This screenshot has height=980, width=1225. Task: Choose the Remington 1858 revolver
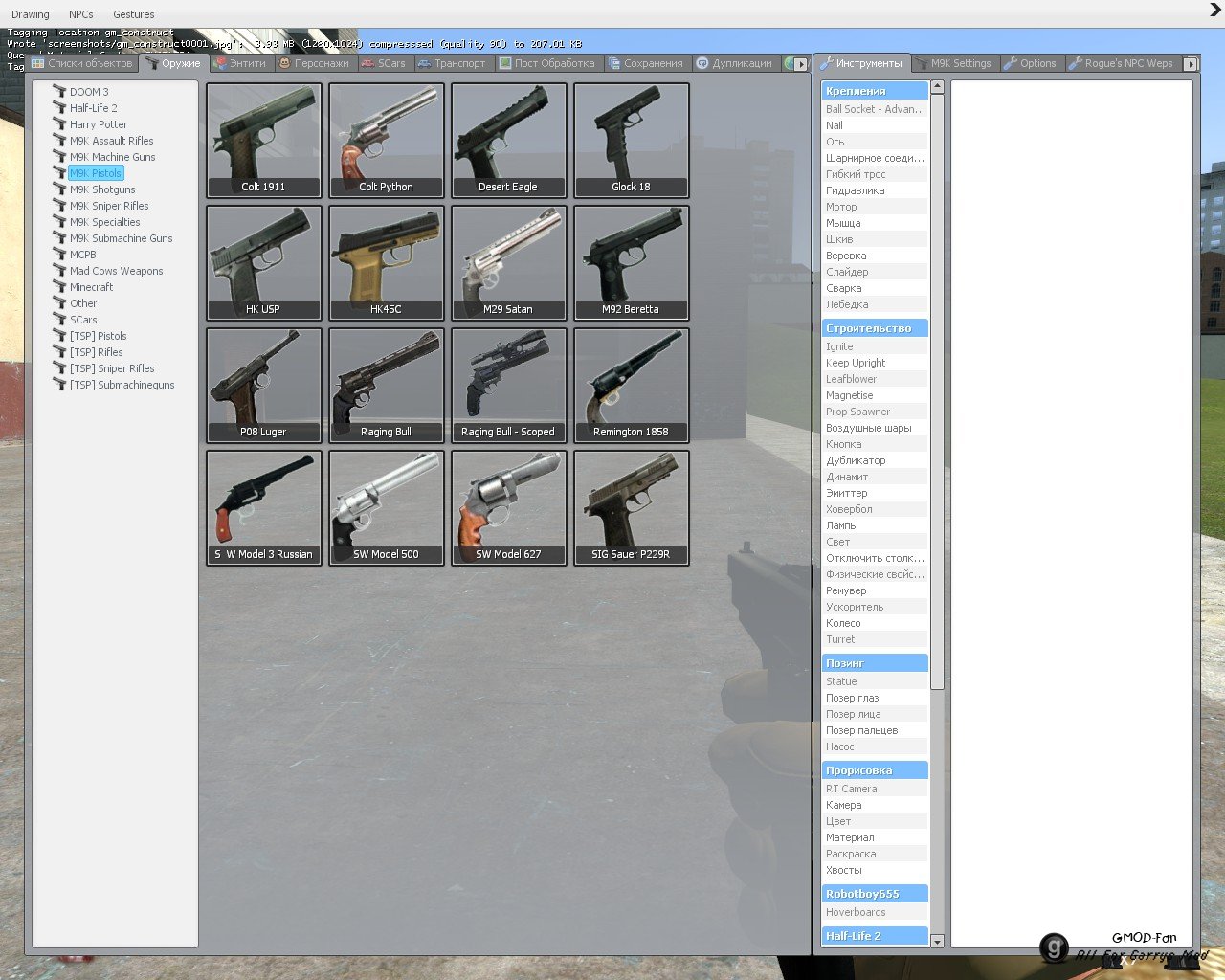632,386
